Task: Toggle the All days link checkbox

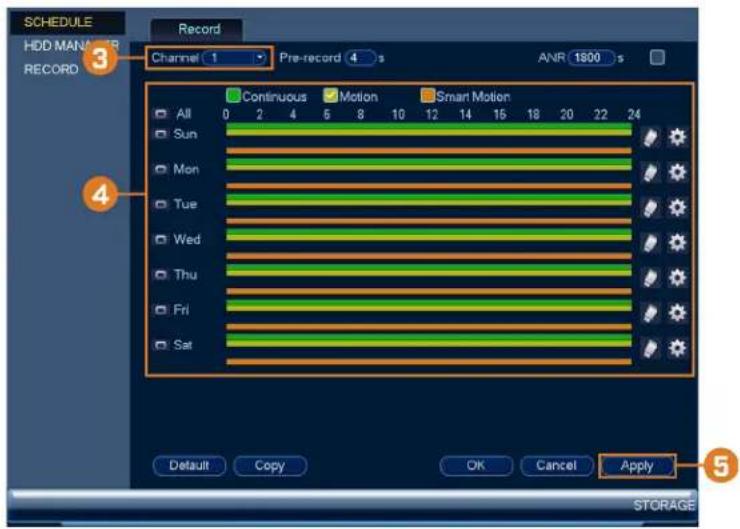Action: coord(161,114)
